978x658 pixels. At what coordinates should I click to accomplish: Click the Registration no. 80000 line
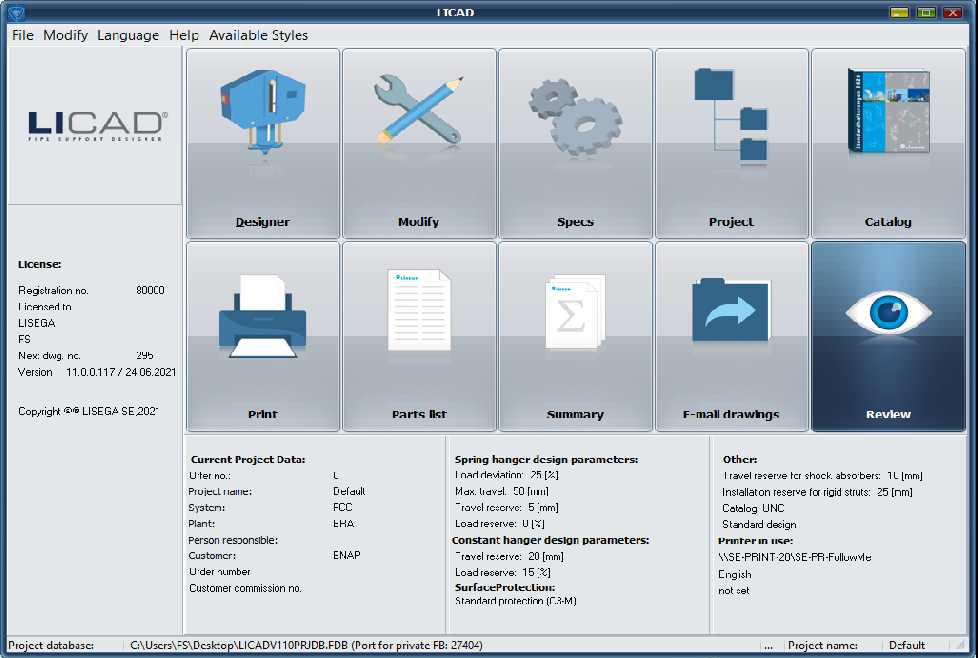point(91,291)
